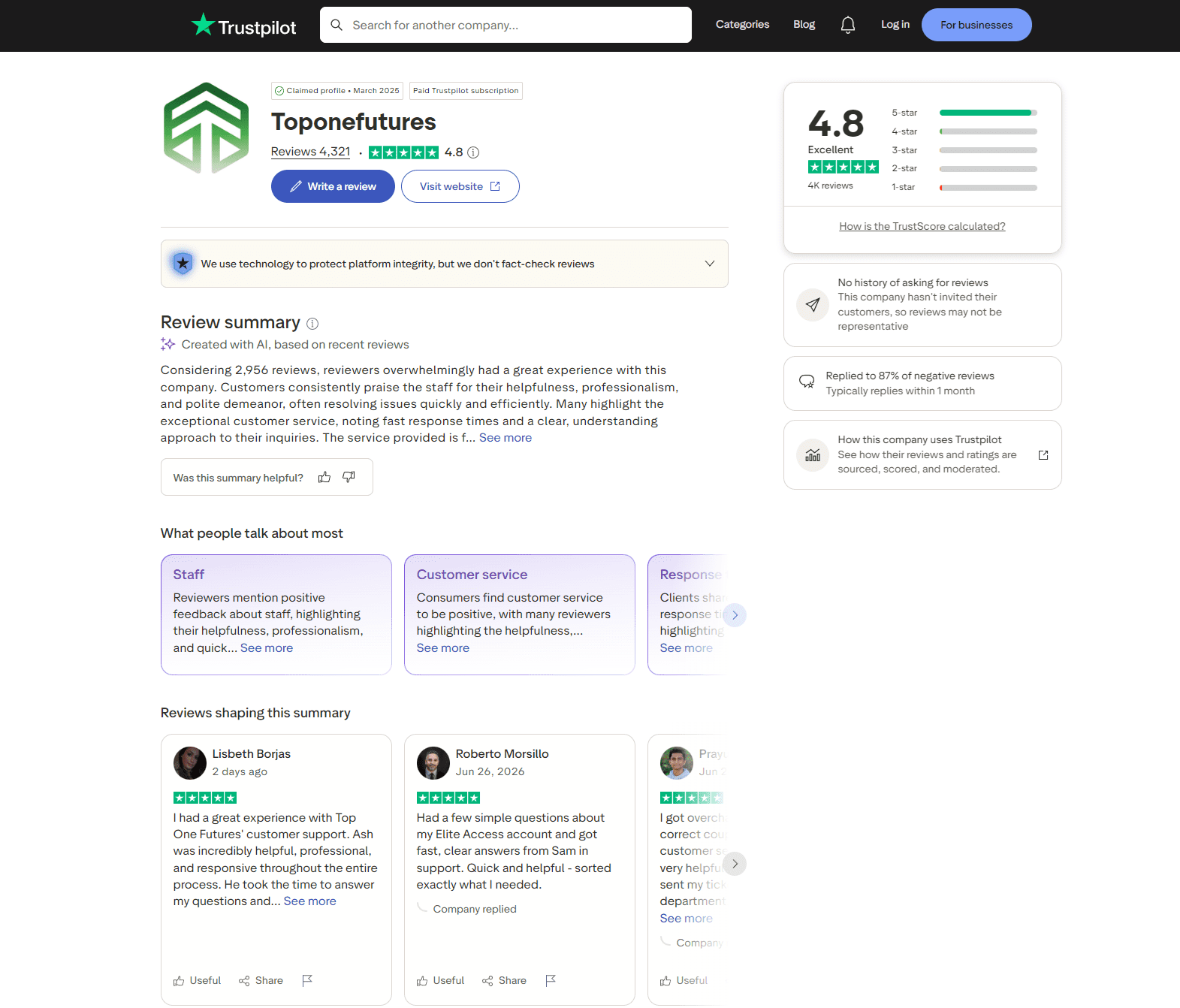
Task: Click See more in the Staff card
Action: [x=267, y=648]
